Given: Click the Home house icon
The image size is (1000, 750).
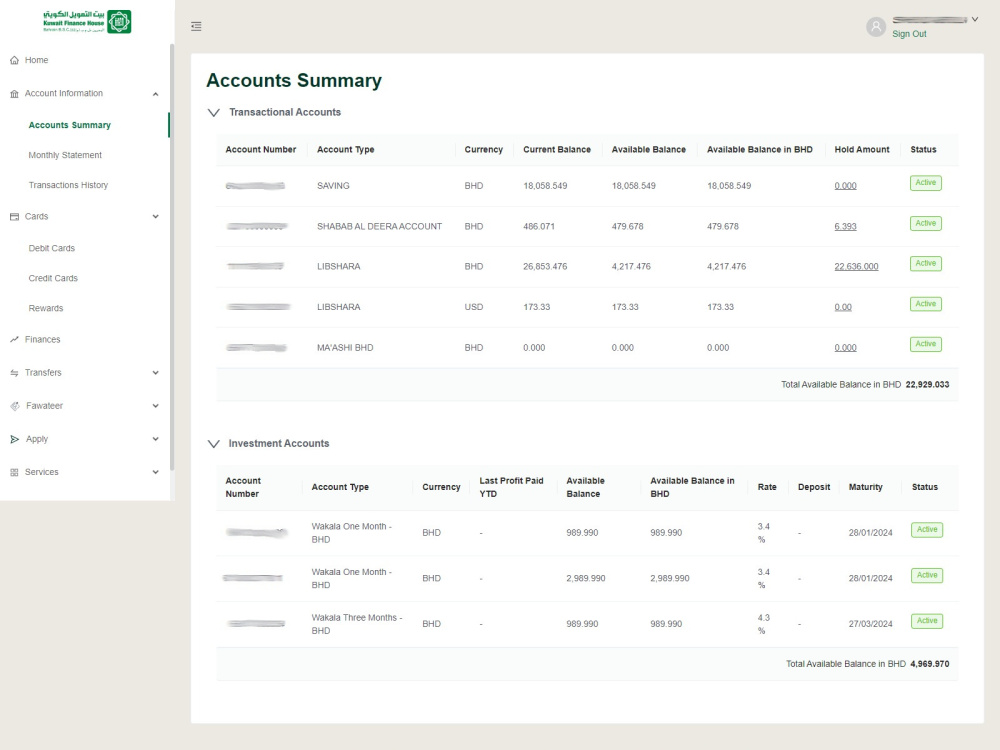Looking at the screenshot, I should (14, 60).
